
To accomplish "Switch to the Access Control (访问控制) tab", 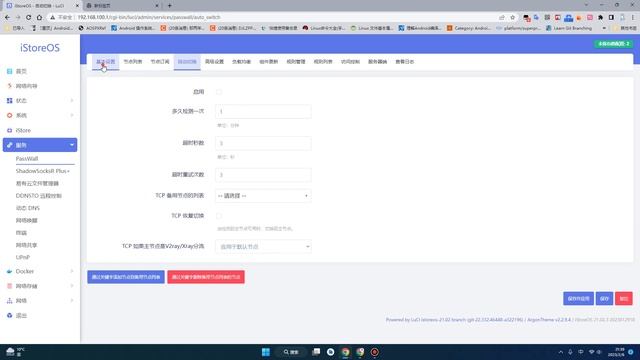I will pos(350,62).
